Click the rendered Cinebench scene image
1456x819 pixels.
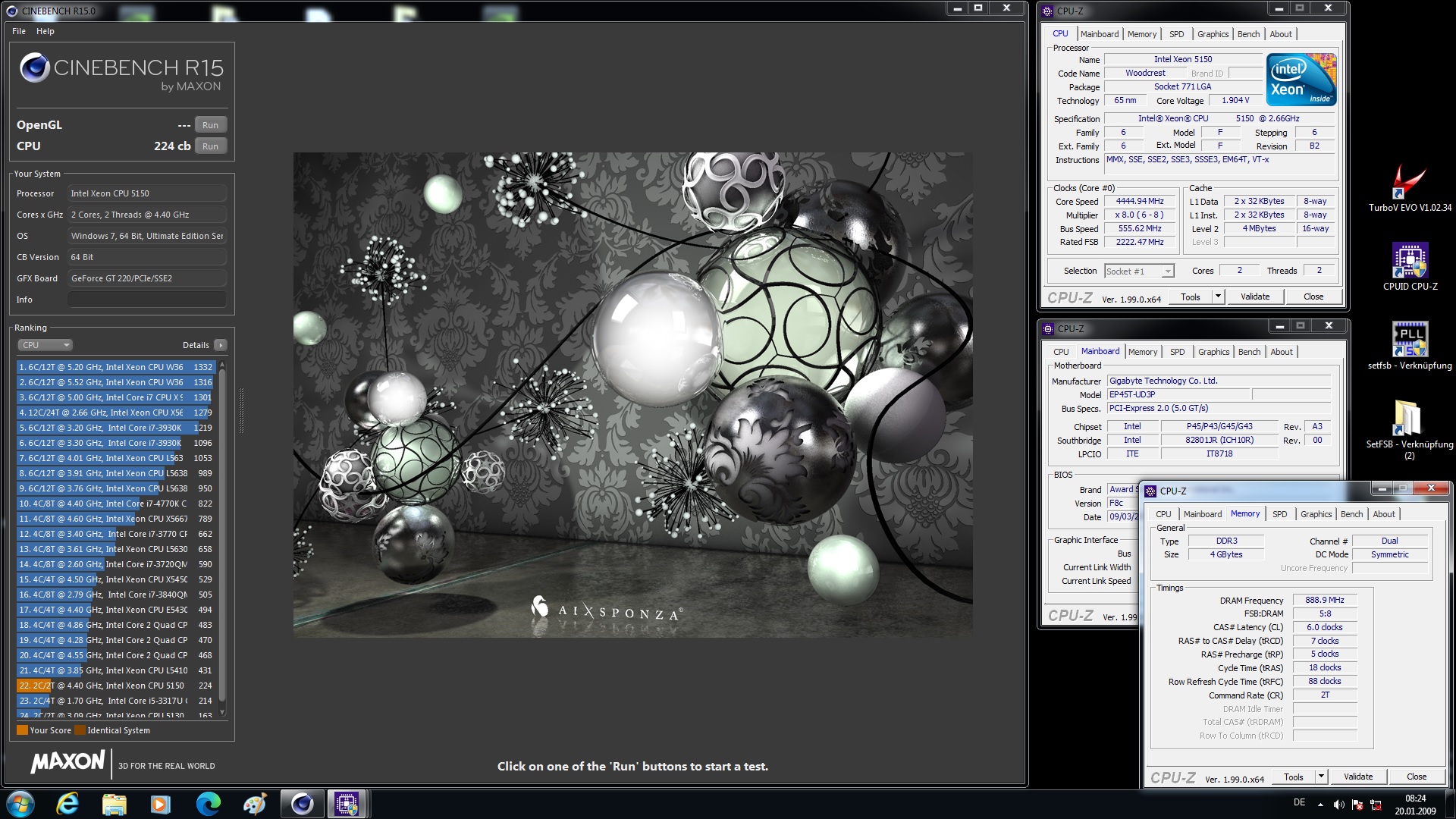tap(632, 394)
